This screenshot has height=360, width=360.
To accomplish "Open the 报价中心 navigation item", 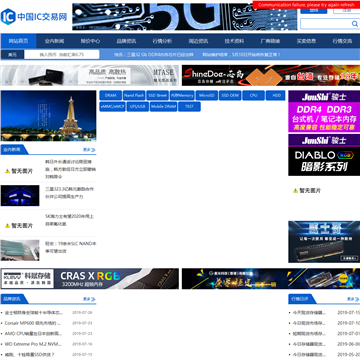I will pyautogui.click(x=90, y=41).
